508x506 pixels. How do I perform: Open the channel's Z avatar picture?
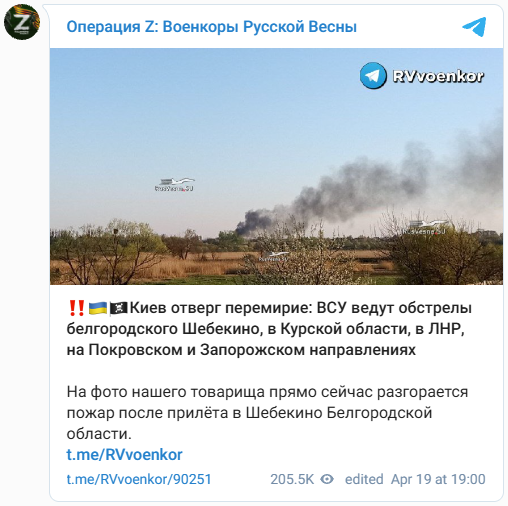tap(22, 22)
